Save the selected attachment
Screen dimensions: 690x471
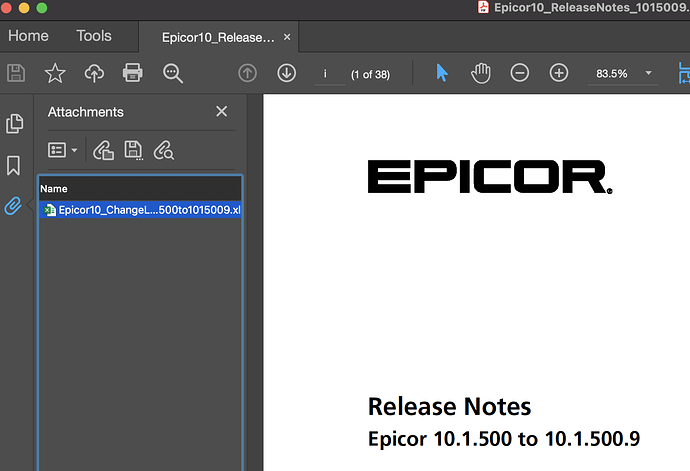pos(133,150)
